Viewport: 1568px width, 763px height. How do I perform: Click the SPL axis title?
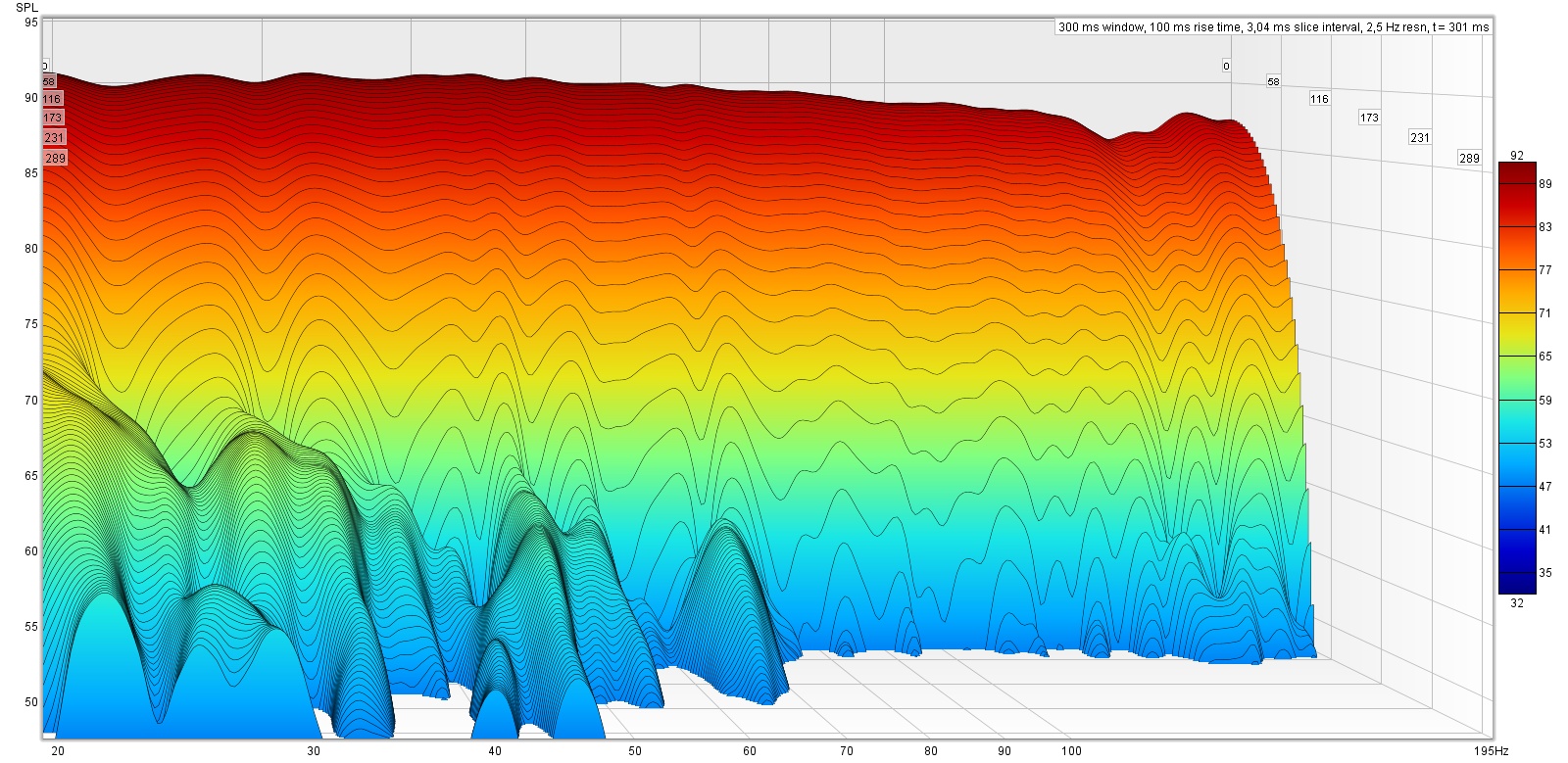(26, 7)
